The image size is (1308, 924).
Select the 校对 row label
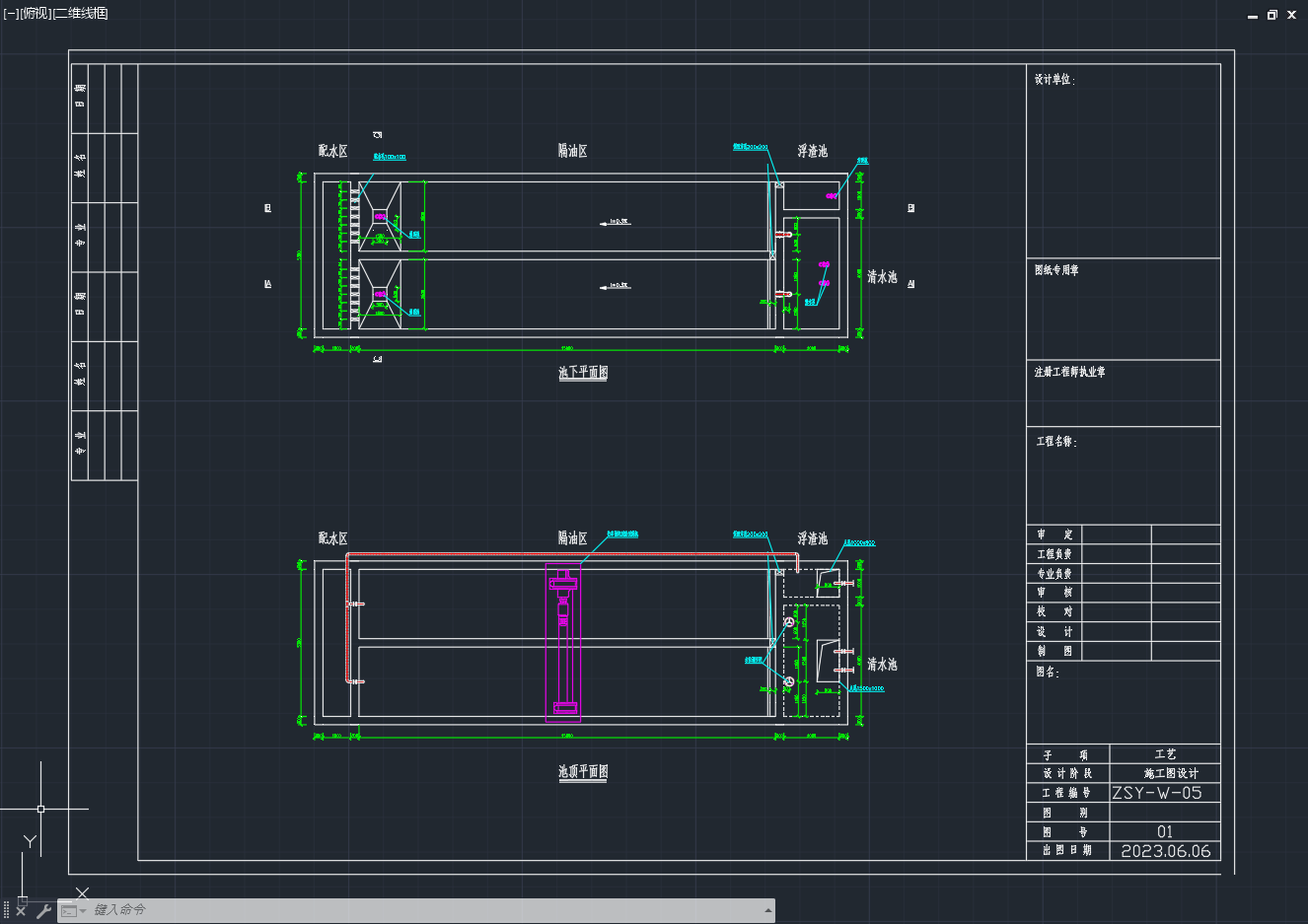pyautogui.click(x=1054, y=611)
